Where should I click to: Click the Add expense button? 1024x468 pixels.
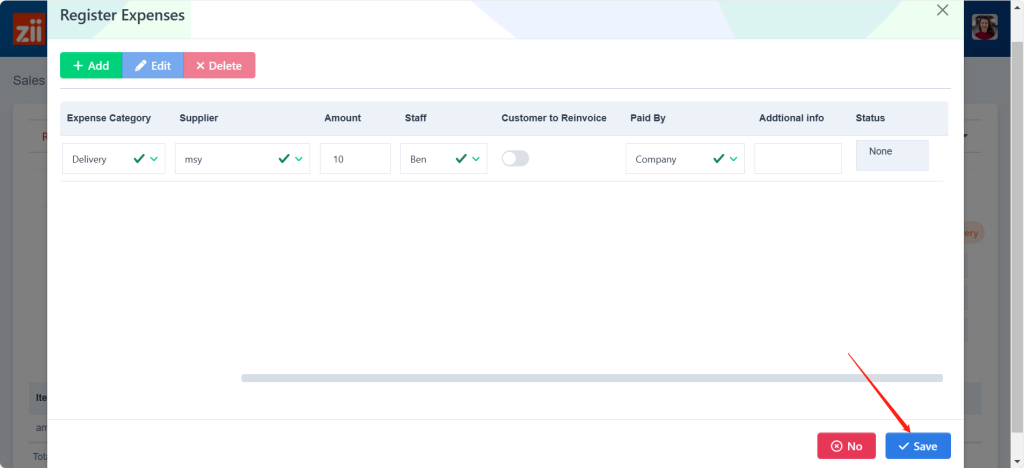pyautogui.click(x=91, y=65)
